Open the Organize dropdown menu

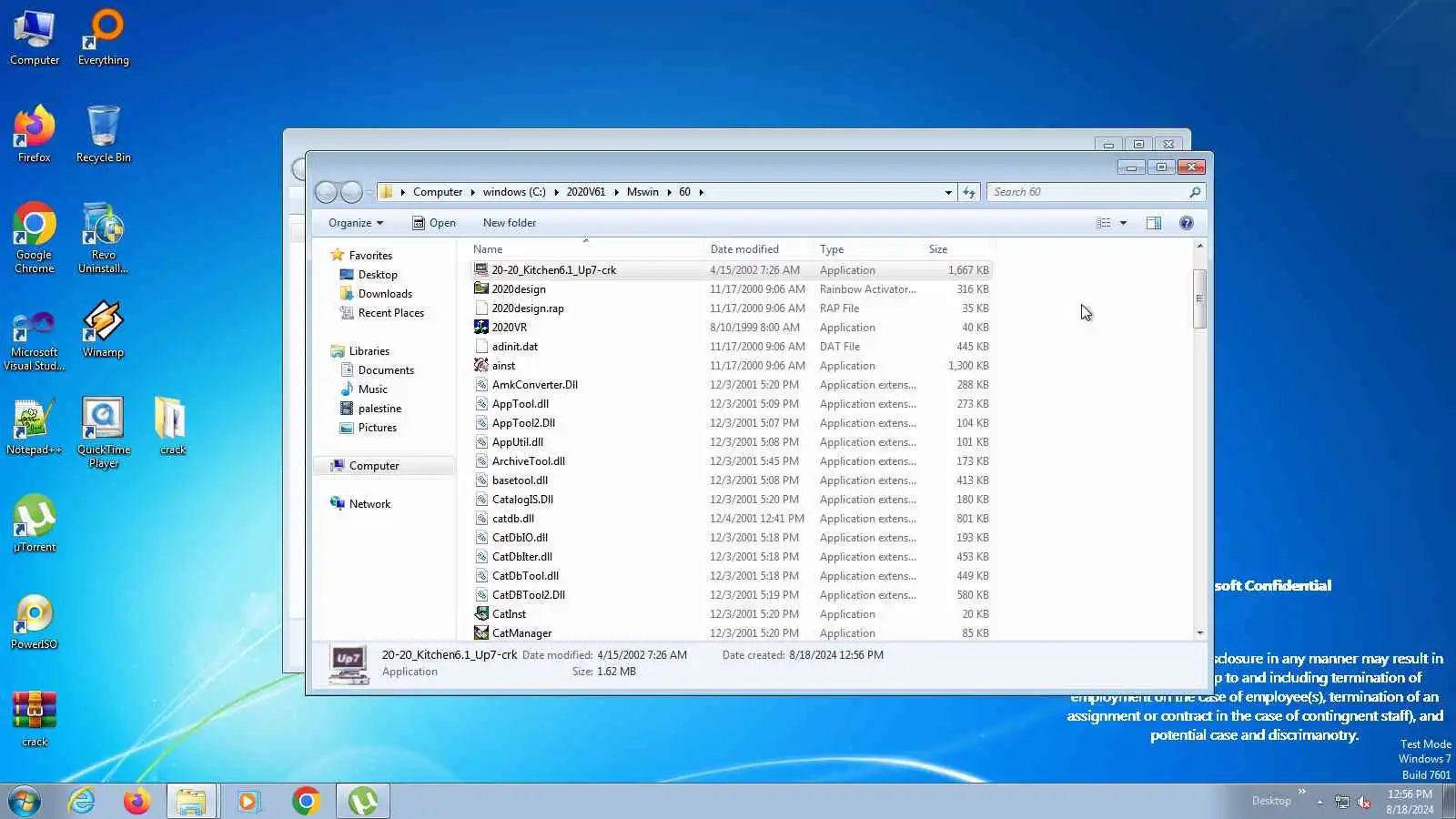point(356,223)
